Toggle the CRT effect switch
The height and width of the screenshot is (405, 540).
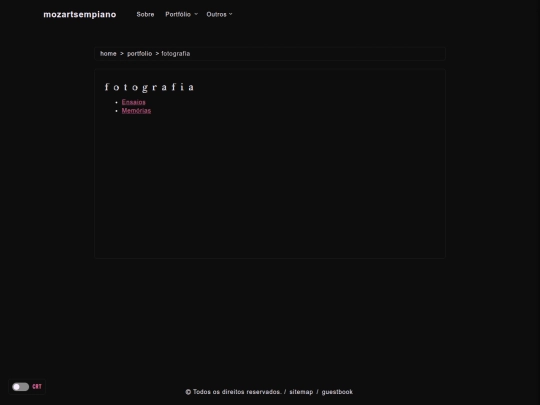(21, 387)
